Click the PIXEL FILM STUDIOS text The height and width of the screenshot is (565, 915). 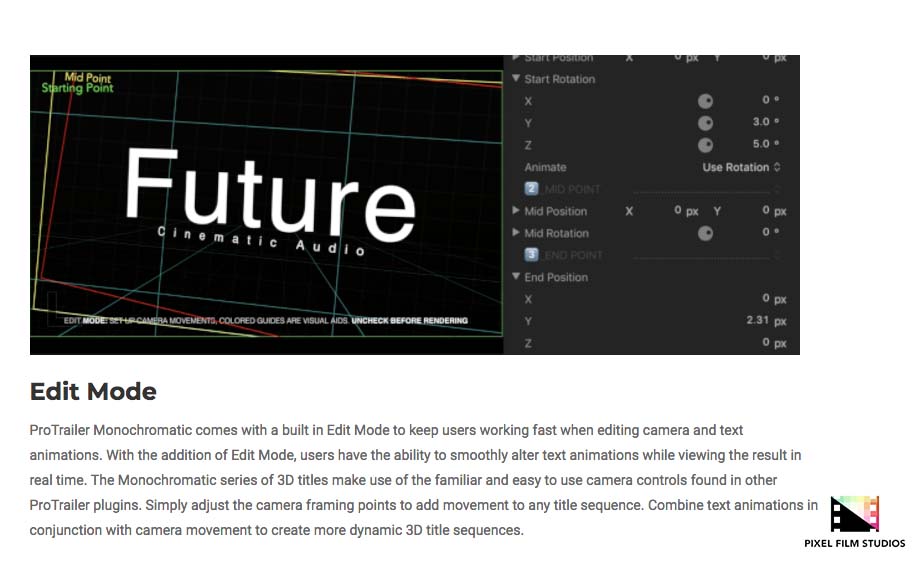[855, 543]
